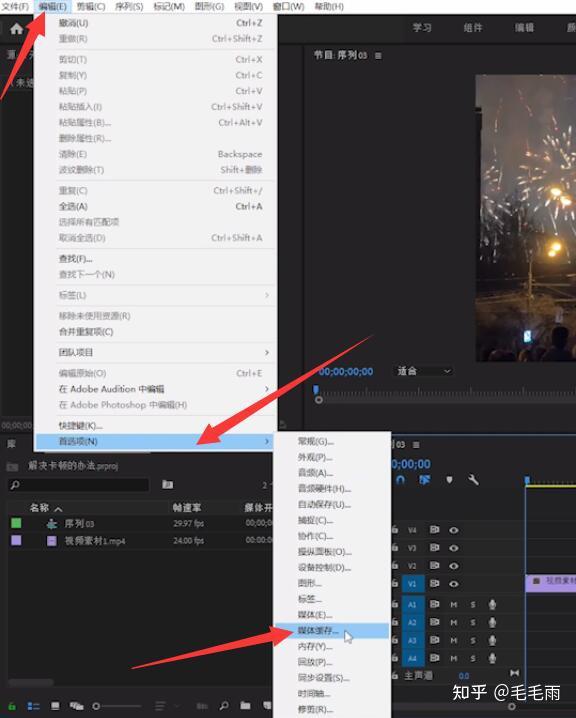Open timeline display settings wrench
The width and height of the screenshot is (576, 718).
(x=473, y=480)
